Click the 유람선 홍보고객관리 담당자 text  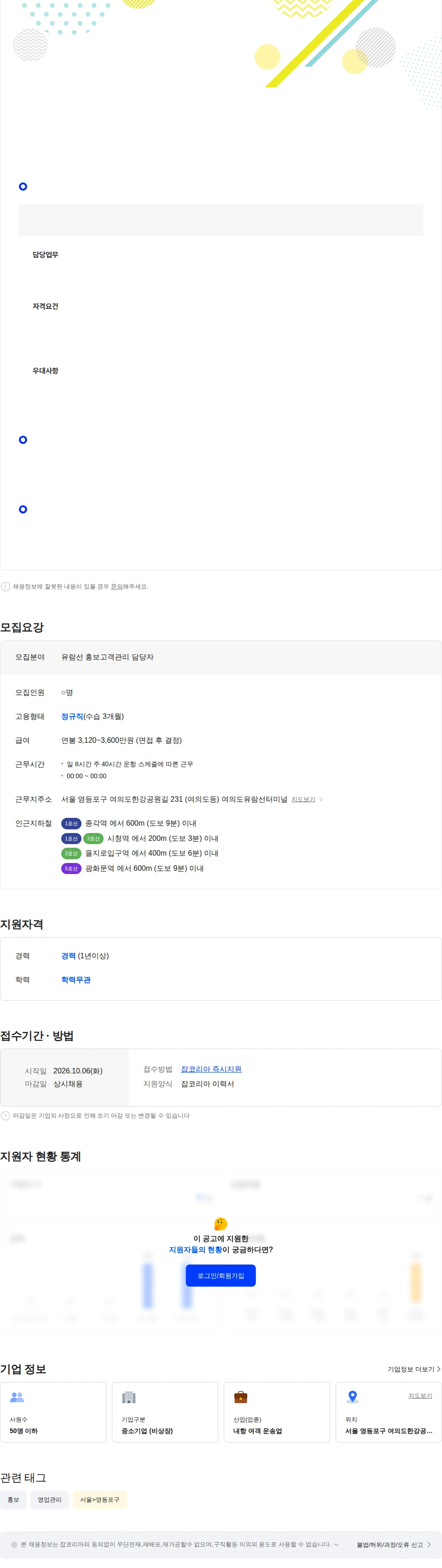click(x=107, y=657)
